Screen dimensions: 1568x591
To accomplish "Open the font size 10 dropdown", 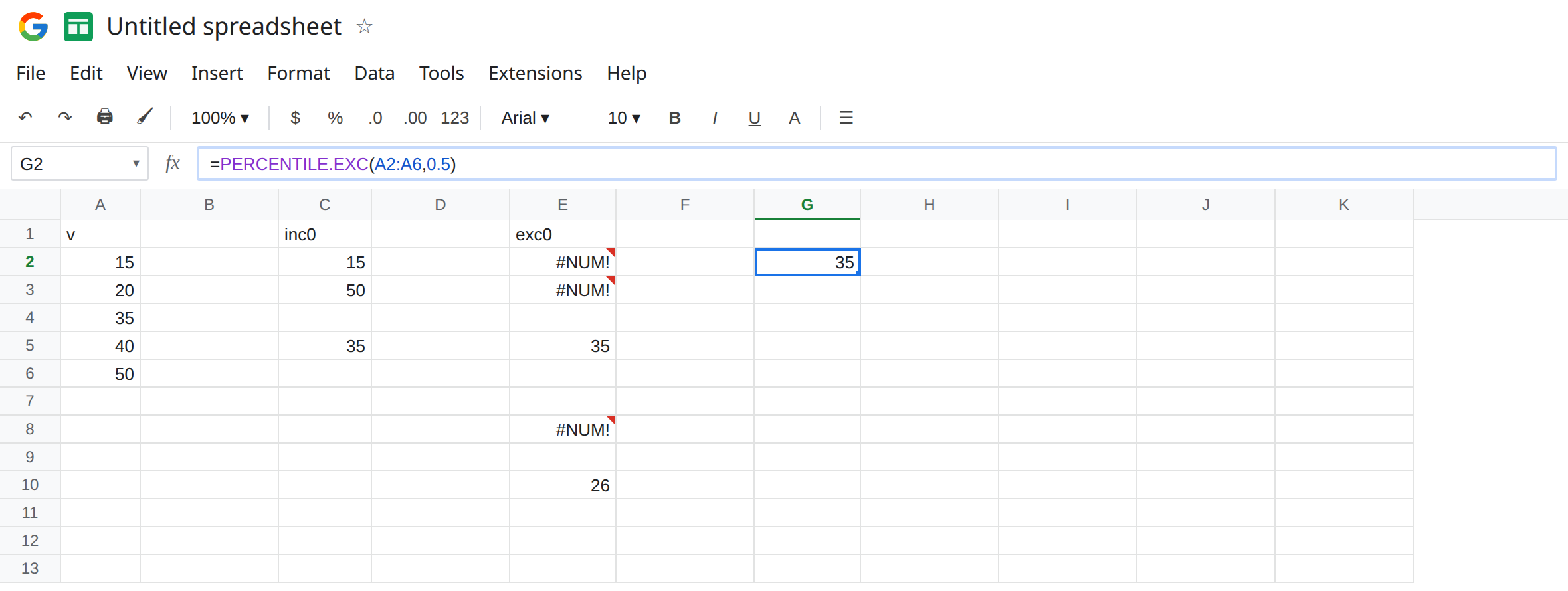I will click(x=624, y=118).
